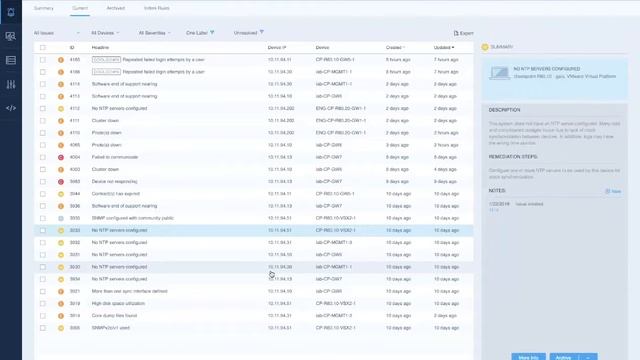
Task: Click severity icon of Software end of support lab-CP-GW7 row
Action: [61, 206]
